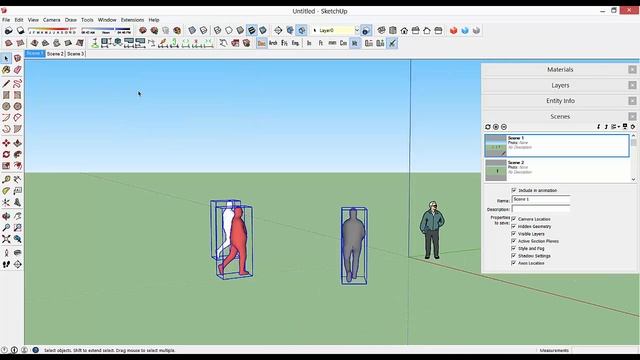Click Add Scene plus icon
640x360 pixels.
click(x=496, y=127)
